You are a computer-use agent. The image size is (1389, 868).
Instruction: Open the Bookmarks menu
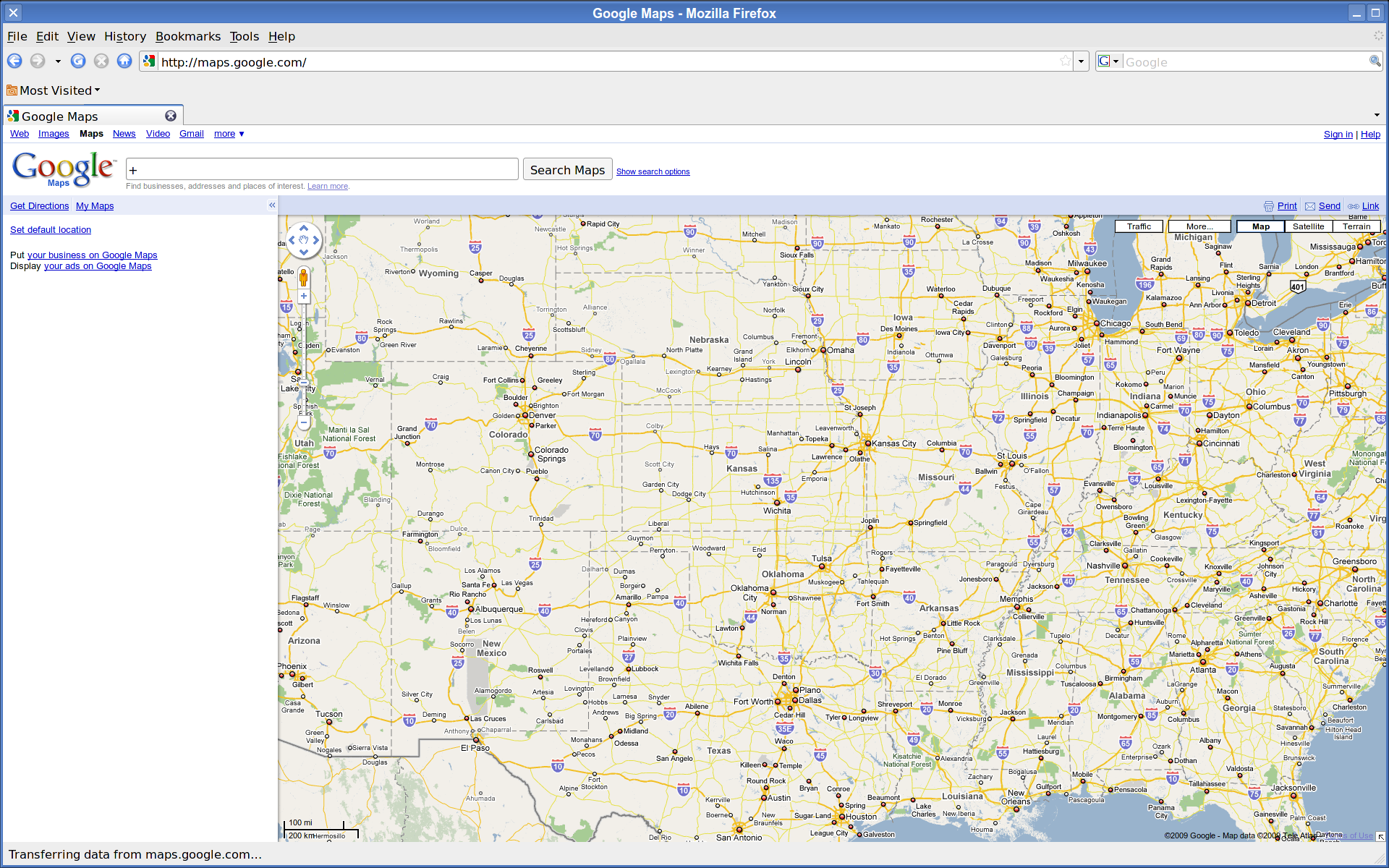188,36
